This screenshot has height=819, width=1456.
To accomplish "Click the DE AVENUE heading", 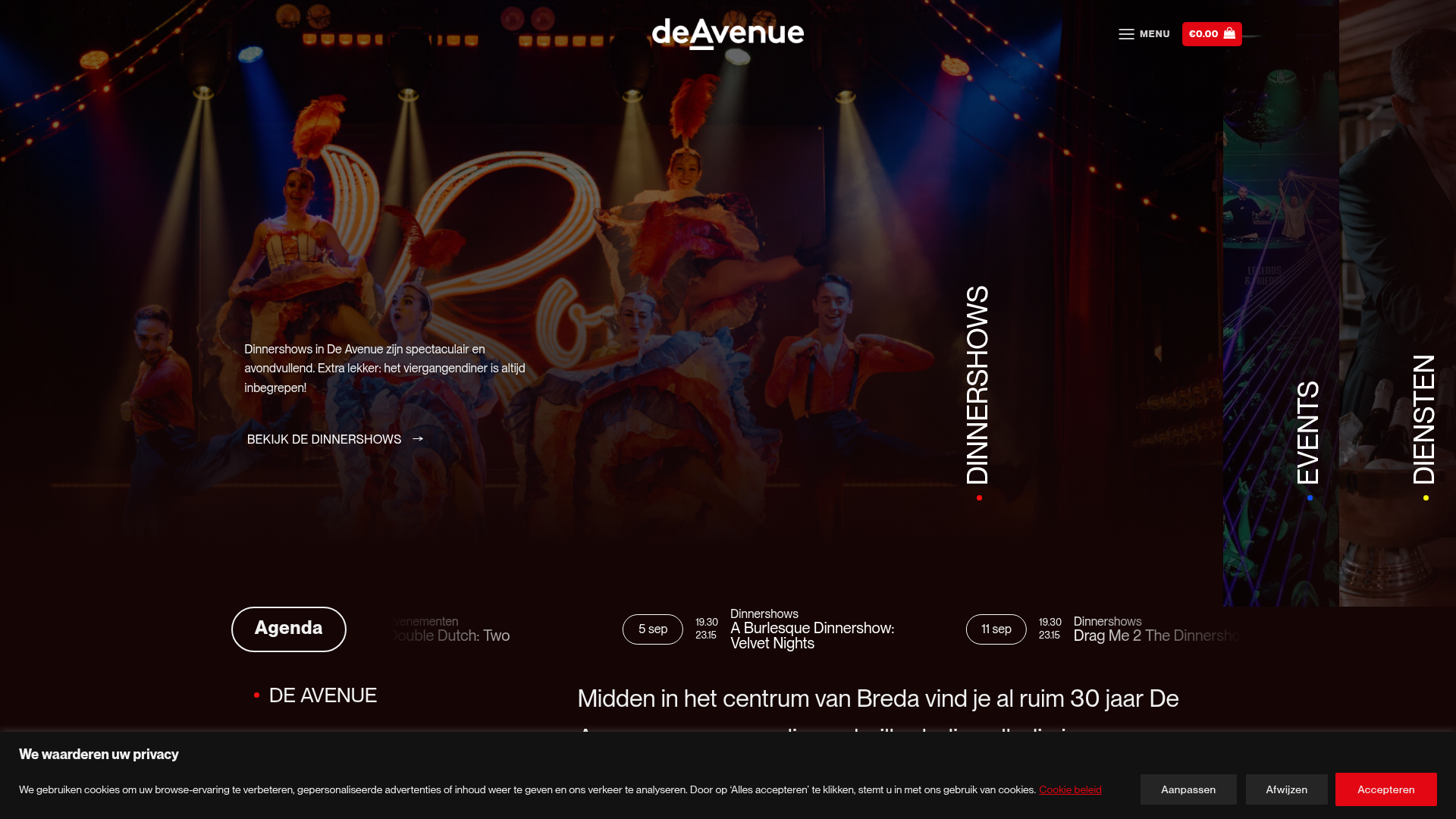I will (x=323, y=695).
